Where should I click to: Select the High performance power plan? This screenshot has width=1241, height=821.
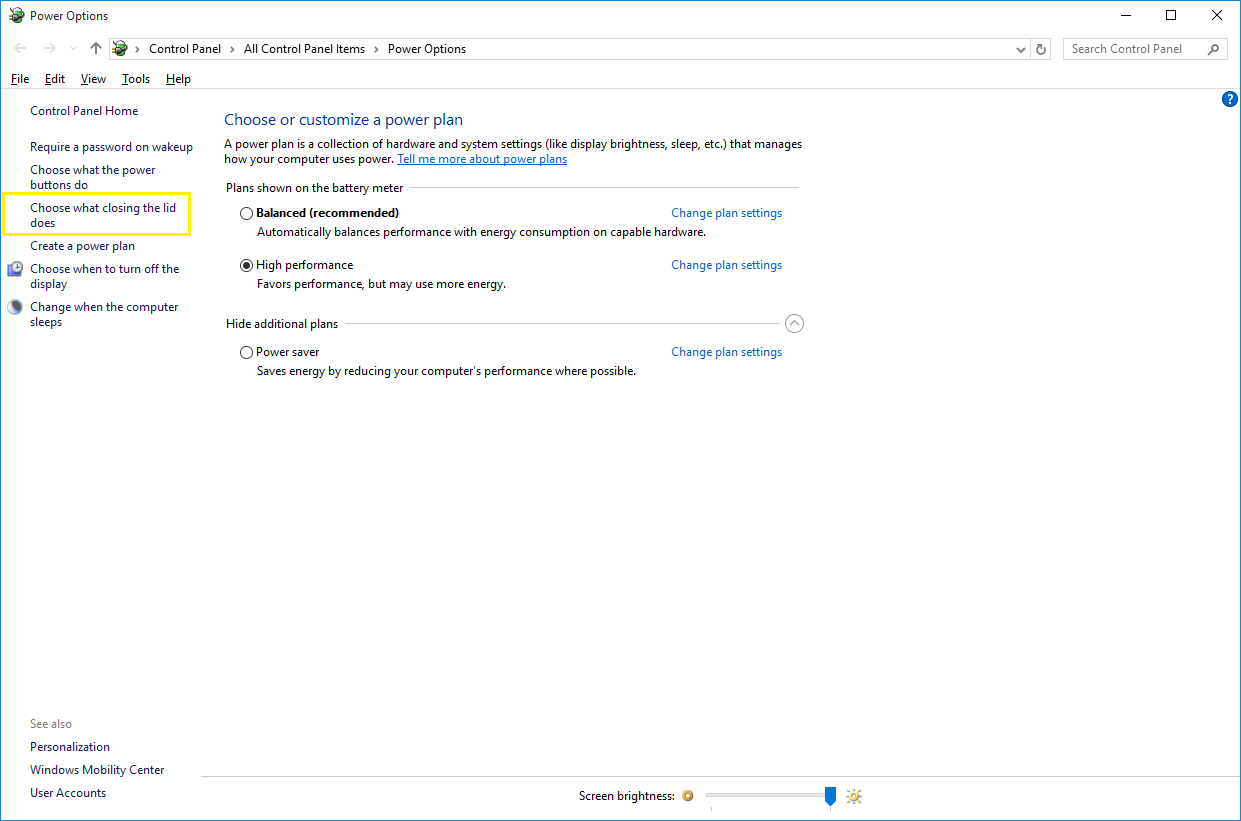point(246,265)
